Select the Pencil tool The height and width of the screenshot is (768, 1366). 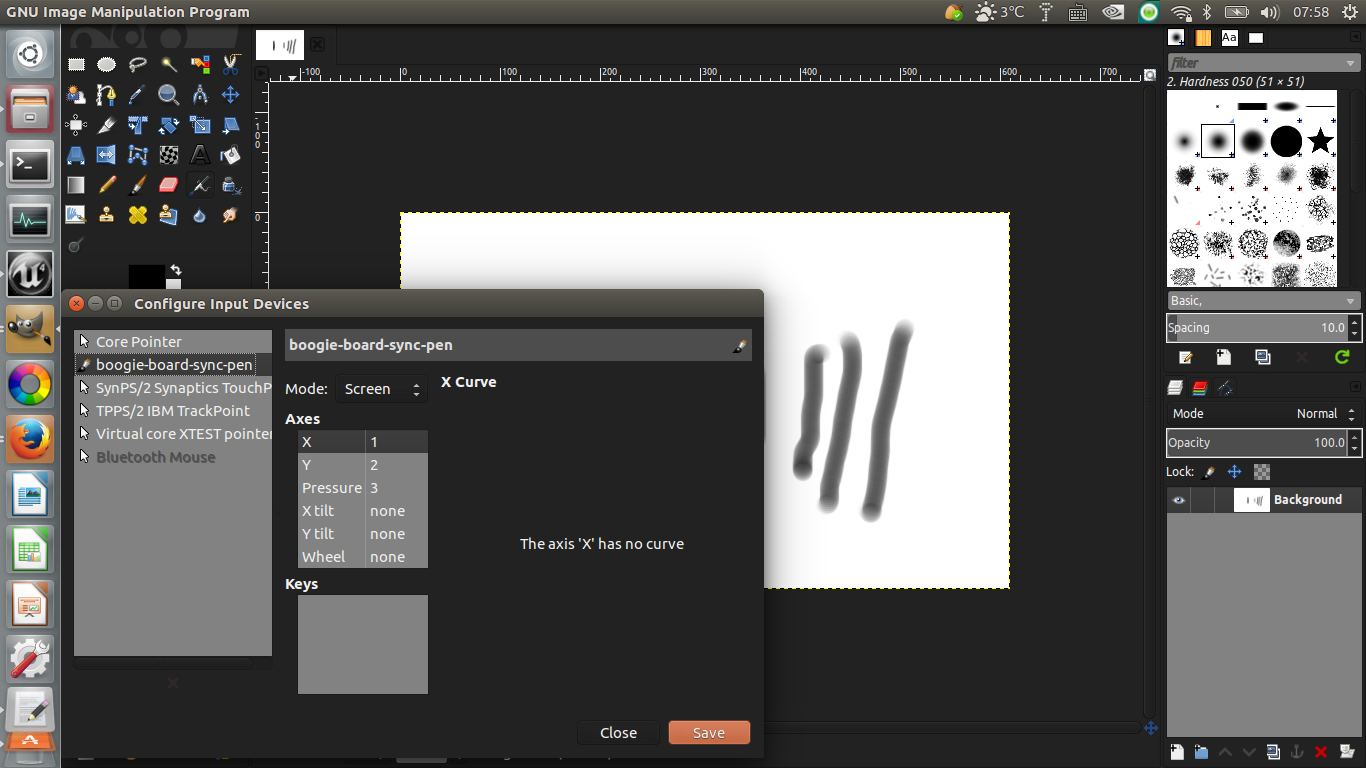(107, 185)
